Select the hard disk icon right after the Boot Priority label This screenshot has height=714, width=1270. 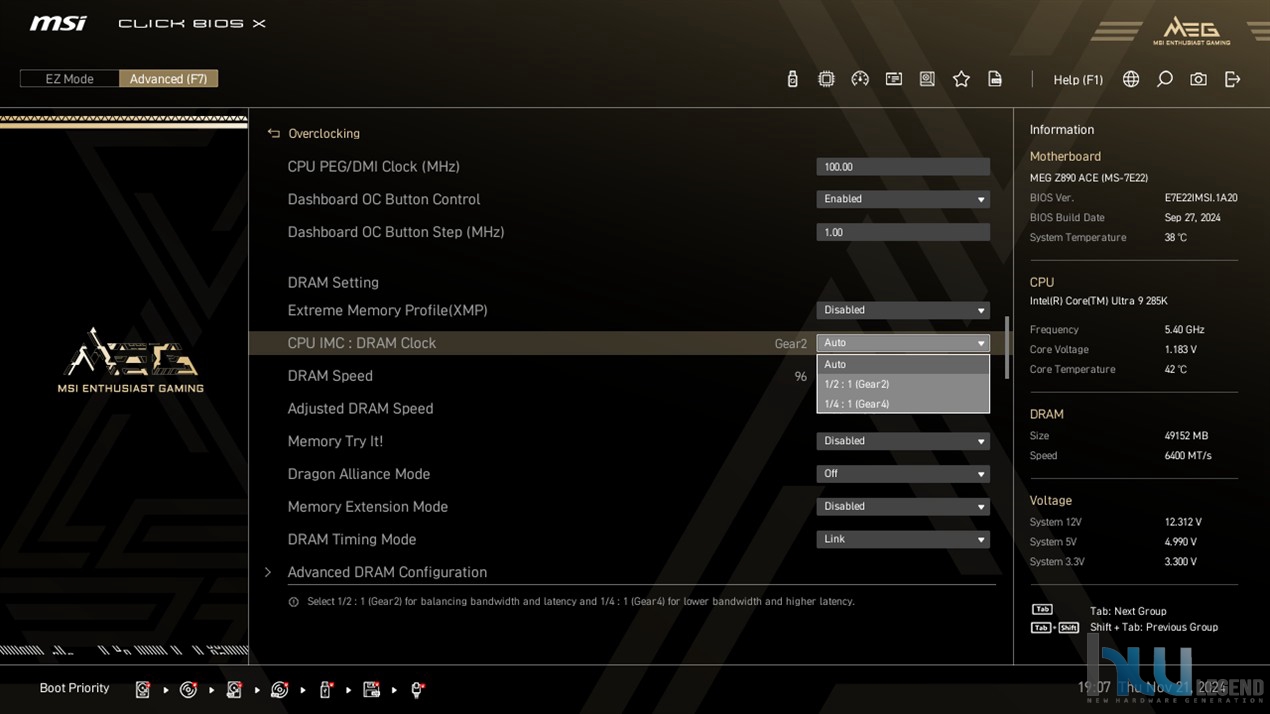(143, 689)
